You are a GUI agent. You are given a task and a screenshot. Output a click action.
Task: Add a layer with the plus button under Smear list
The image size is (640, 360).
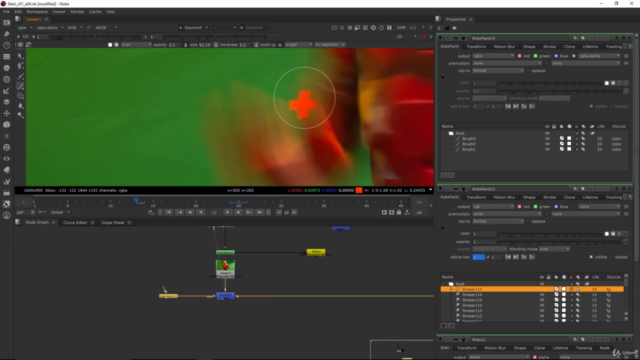(x=444, y=326)
